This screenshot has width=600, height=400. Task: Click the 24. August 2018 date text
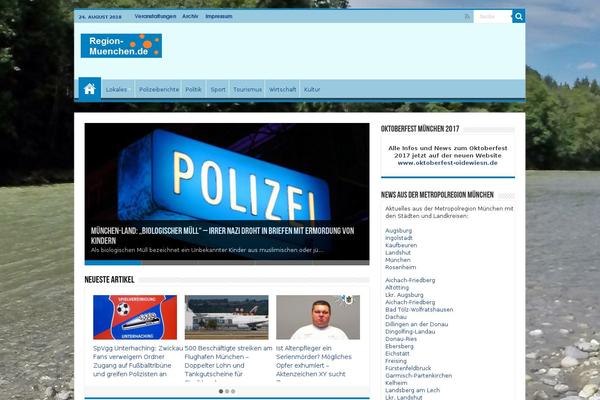point(100,17)
